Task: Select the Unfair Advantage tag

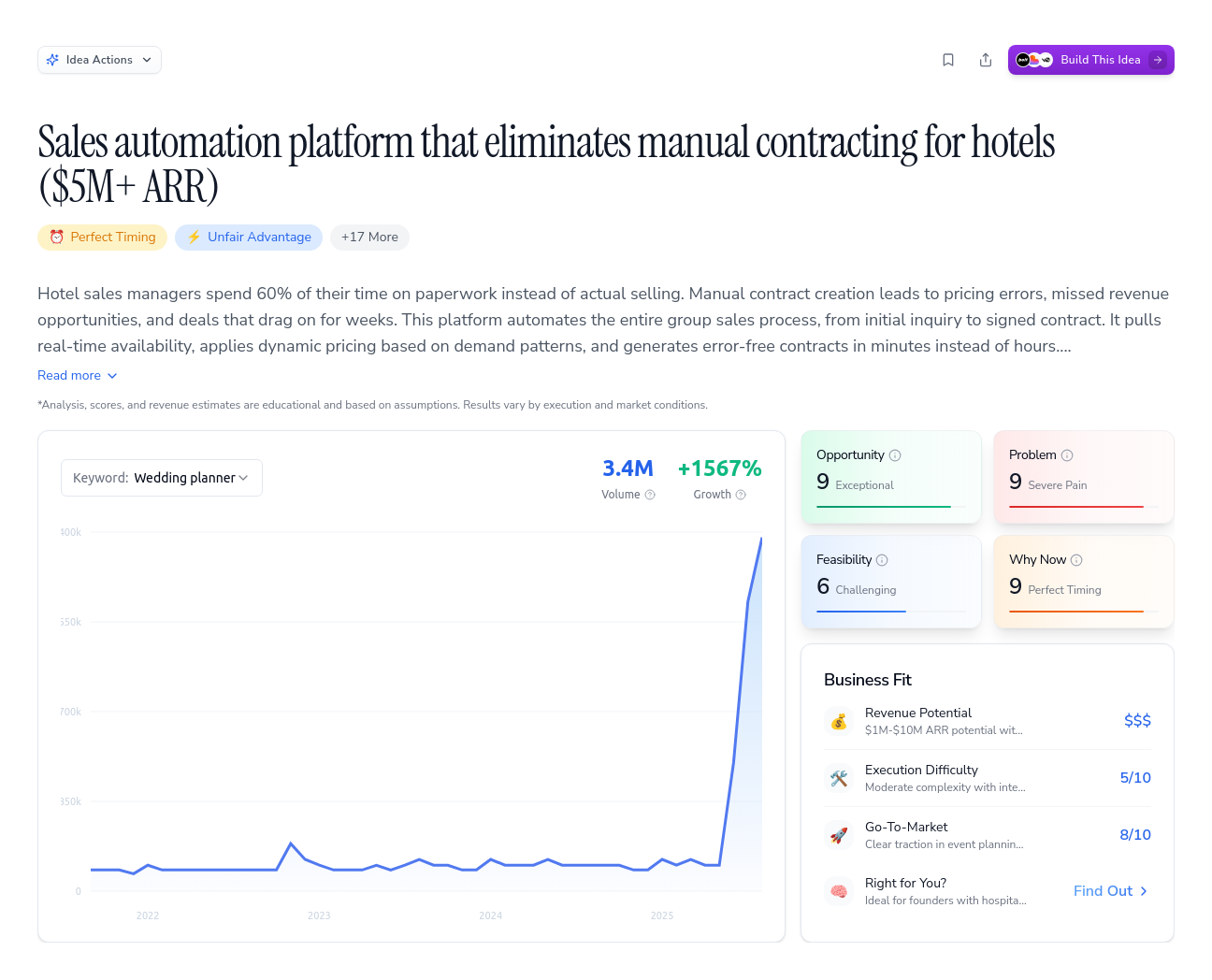Action: [249, 238]
